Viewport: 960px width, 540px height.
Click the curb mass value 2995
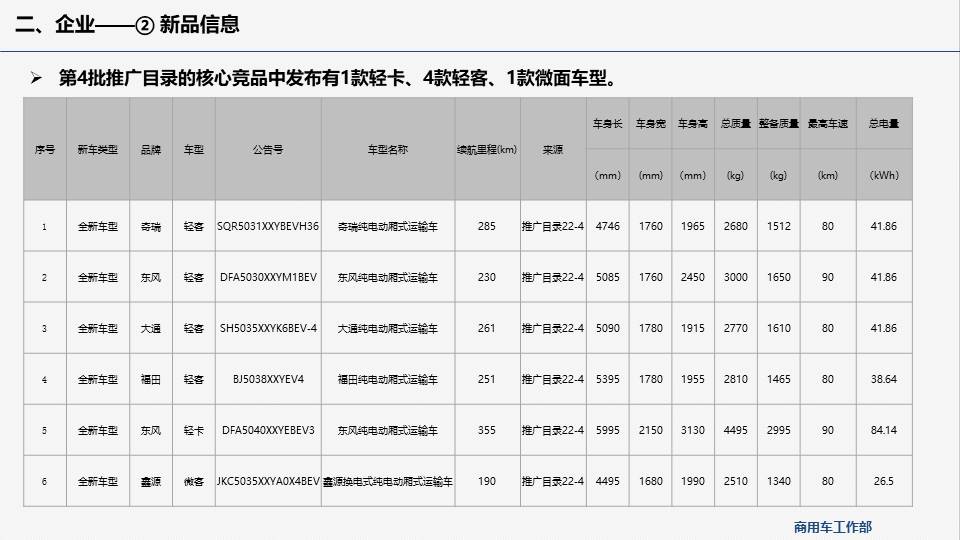[778, 430]
